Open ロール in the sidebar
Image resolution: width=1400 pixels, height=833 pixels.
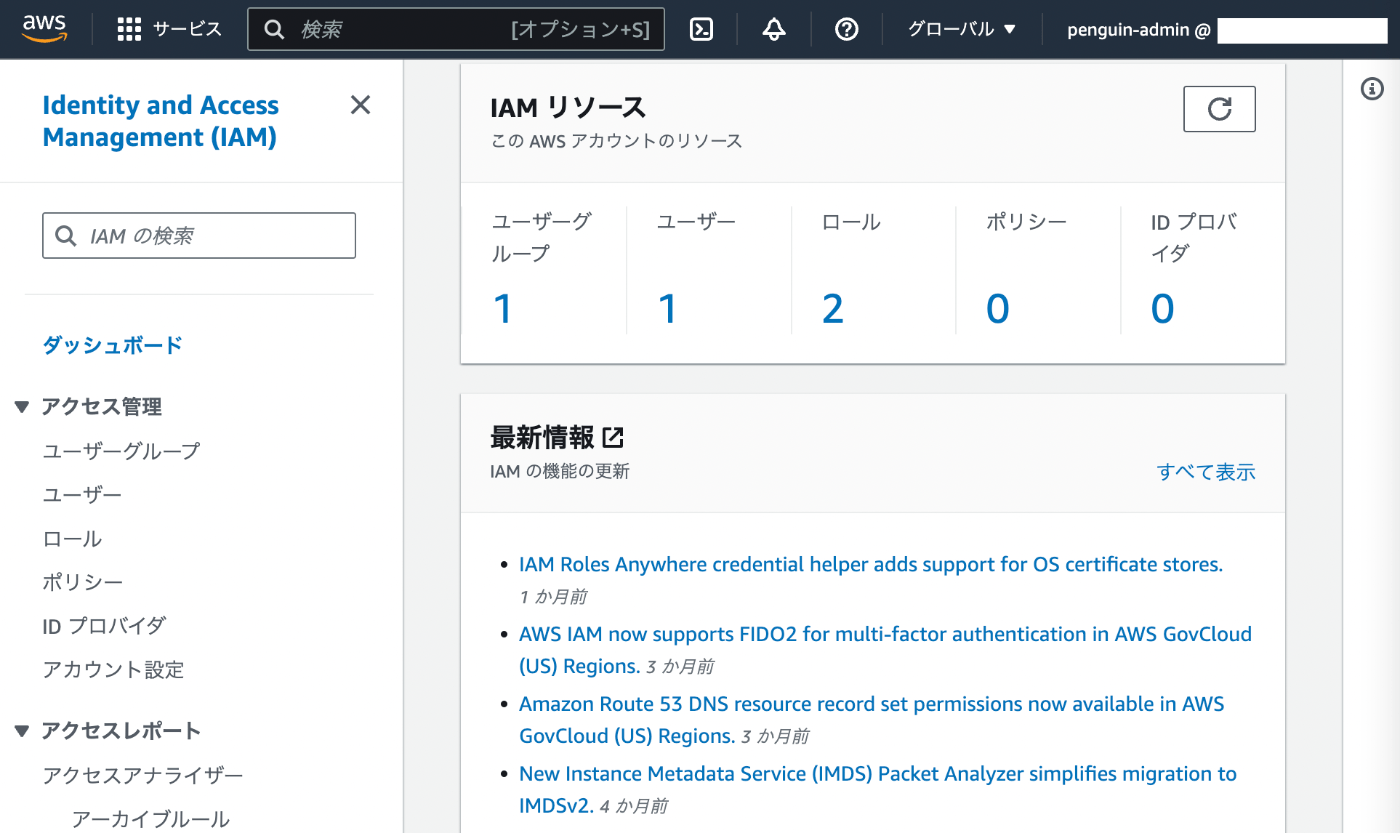click(72, 539)
